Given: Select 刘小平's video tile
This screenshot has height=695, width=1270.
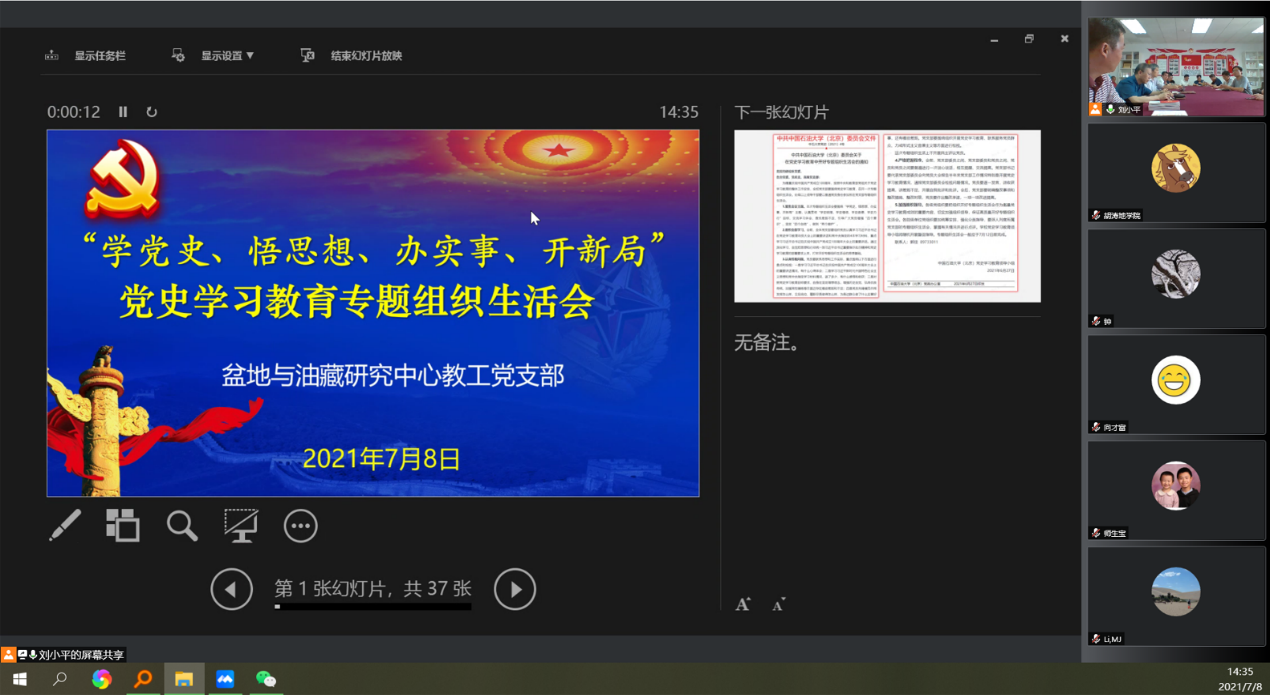Looking at the screenshot, I should click(x=1175, y=66).
